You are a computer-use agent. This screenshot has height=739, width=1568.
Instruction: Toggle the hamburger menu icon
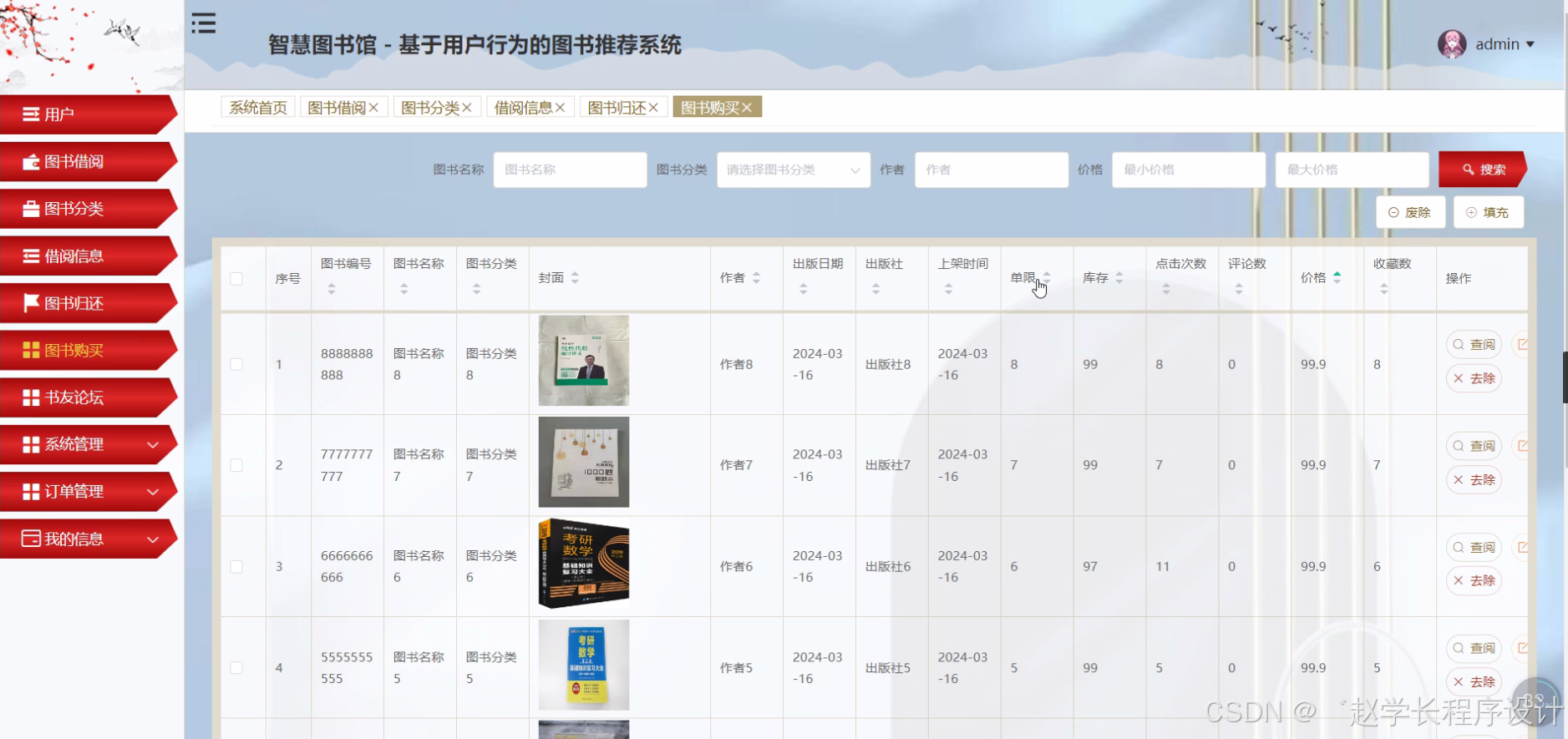203,23
